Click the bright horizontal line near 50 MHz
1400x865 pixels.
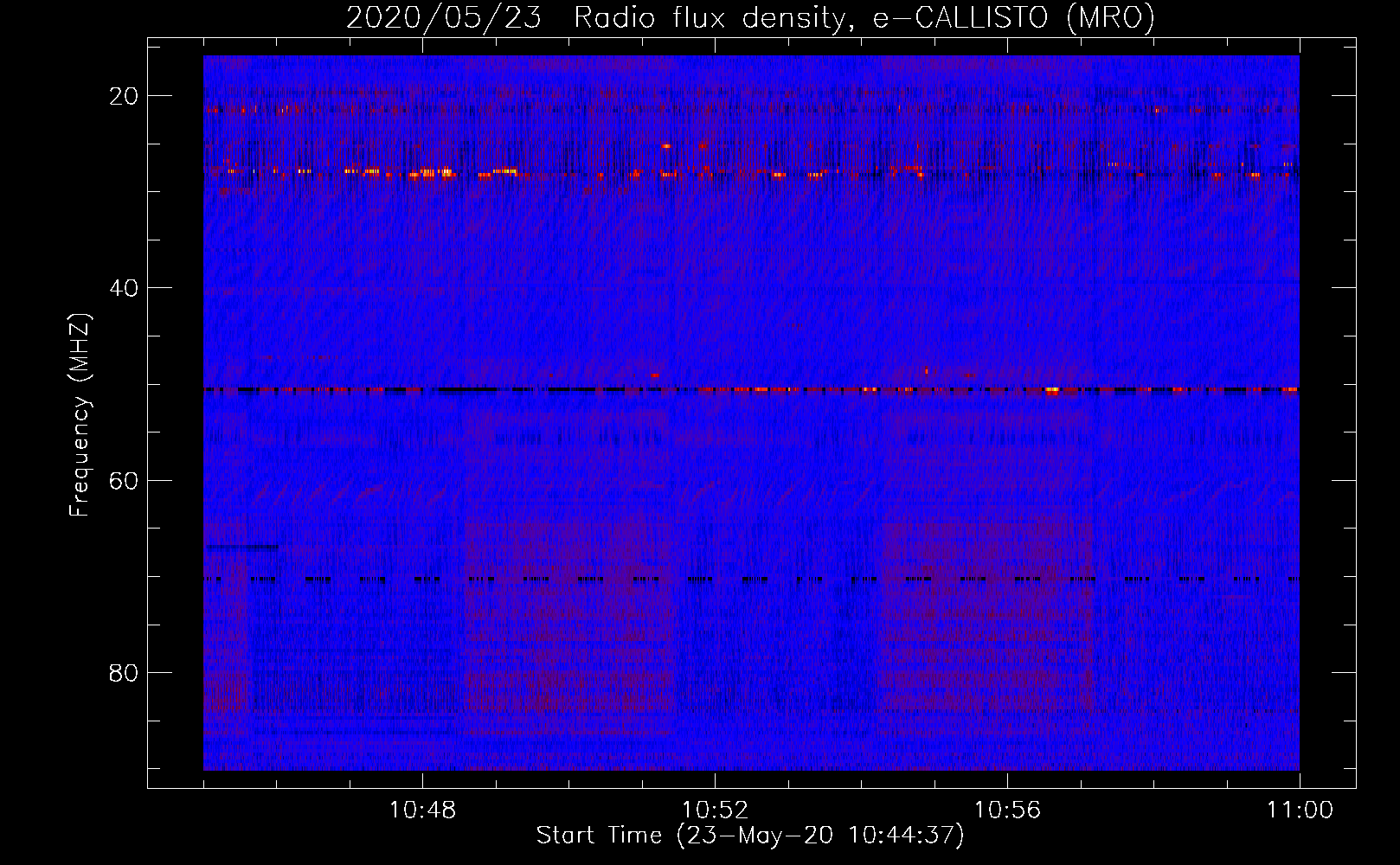point(751,390)
